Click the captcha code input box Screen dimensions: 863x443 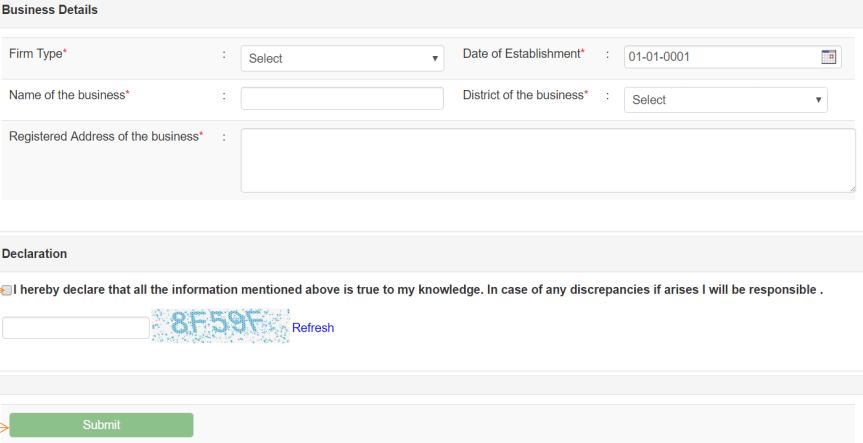[x=76, y=328]
